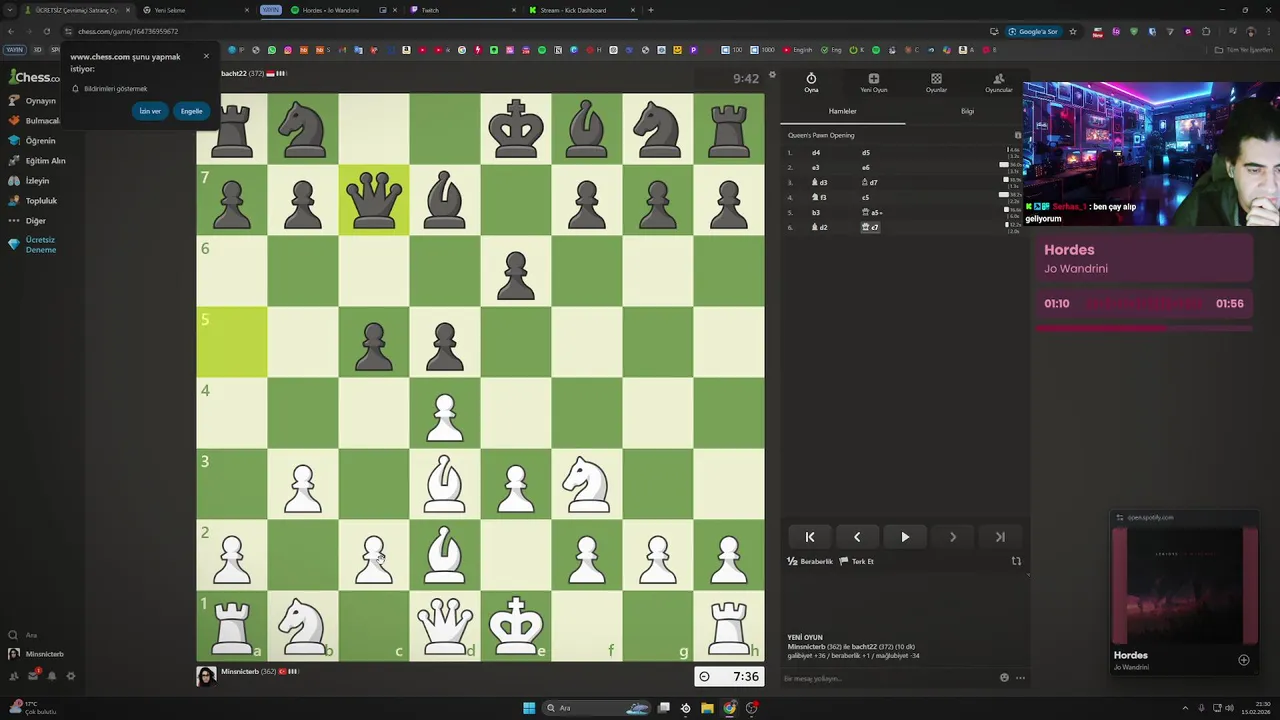
Task: Open File Explorer from the taskbar
Action: (x=707, y=708)
